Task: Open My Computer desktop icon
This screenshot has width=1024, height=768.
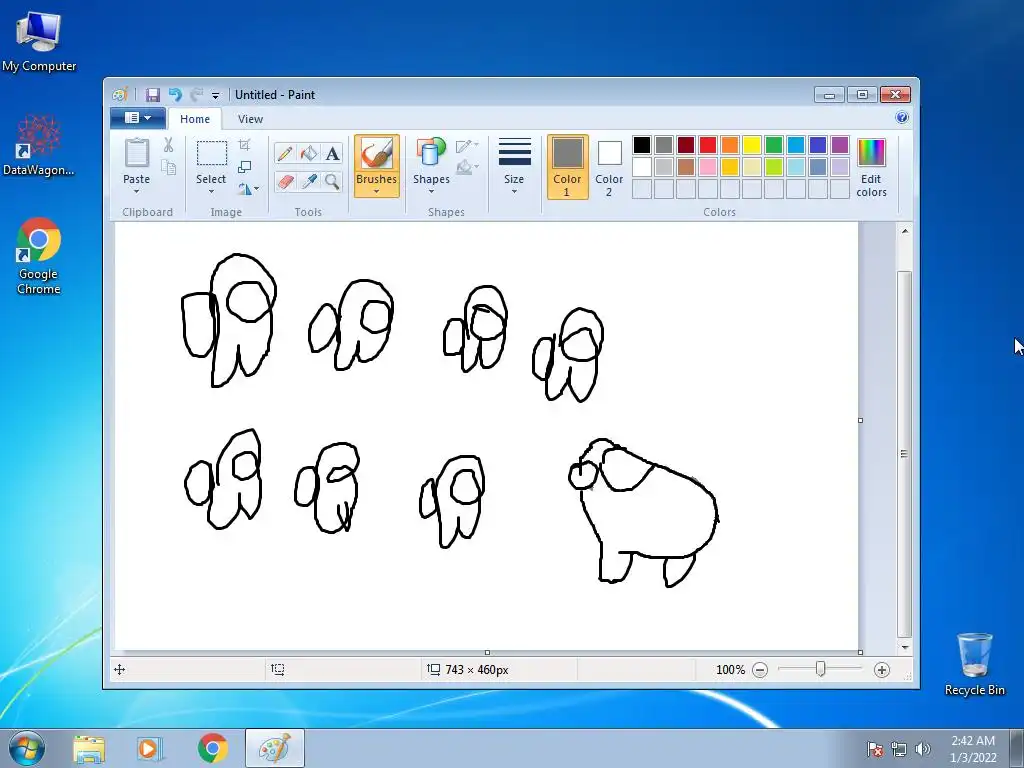Action: (39, 40)
